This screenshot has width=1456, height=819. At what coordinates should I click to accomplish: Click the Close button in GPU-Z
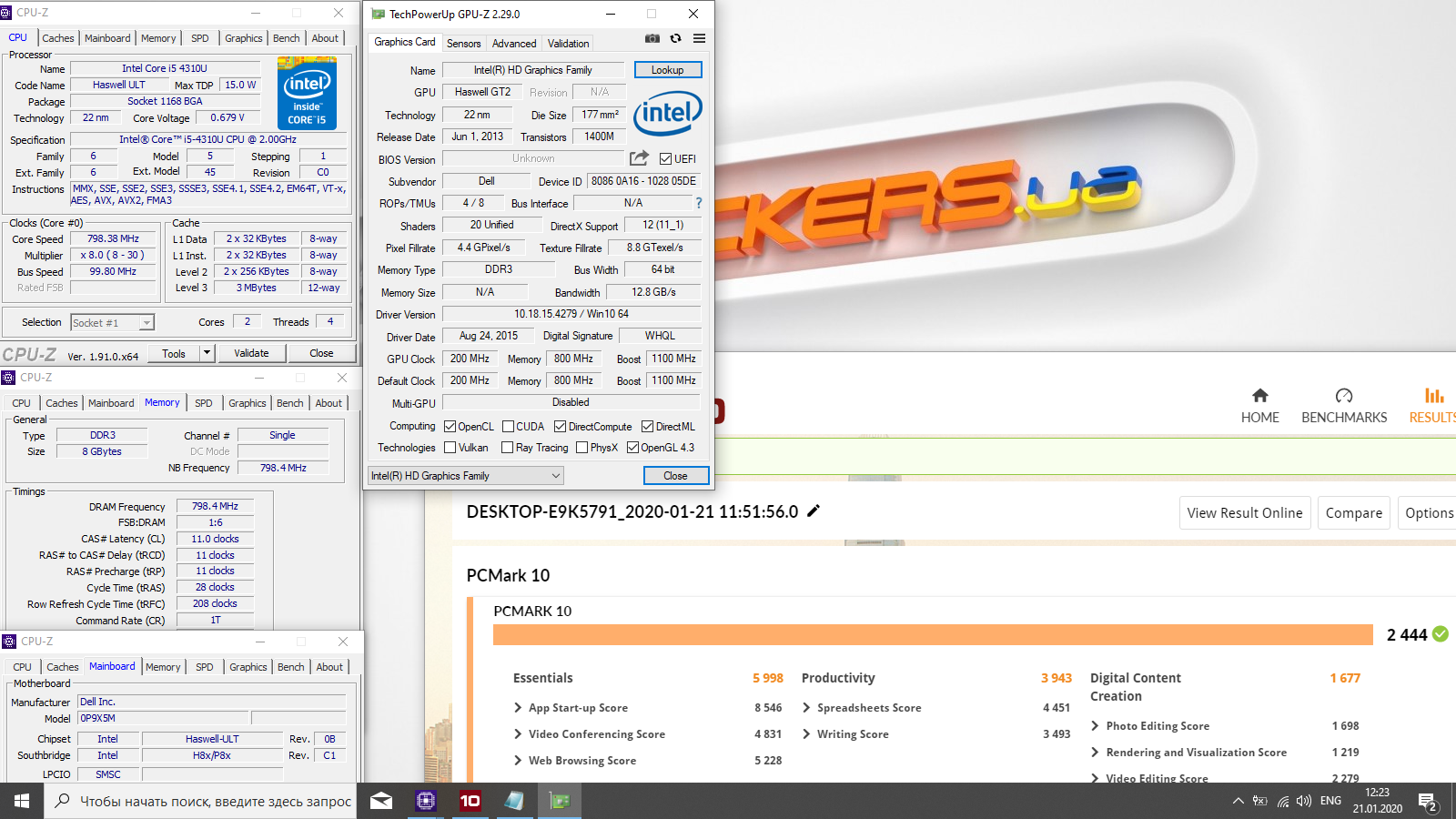(x=675, y=475)
